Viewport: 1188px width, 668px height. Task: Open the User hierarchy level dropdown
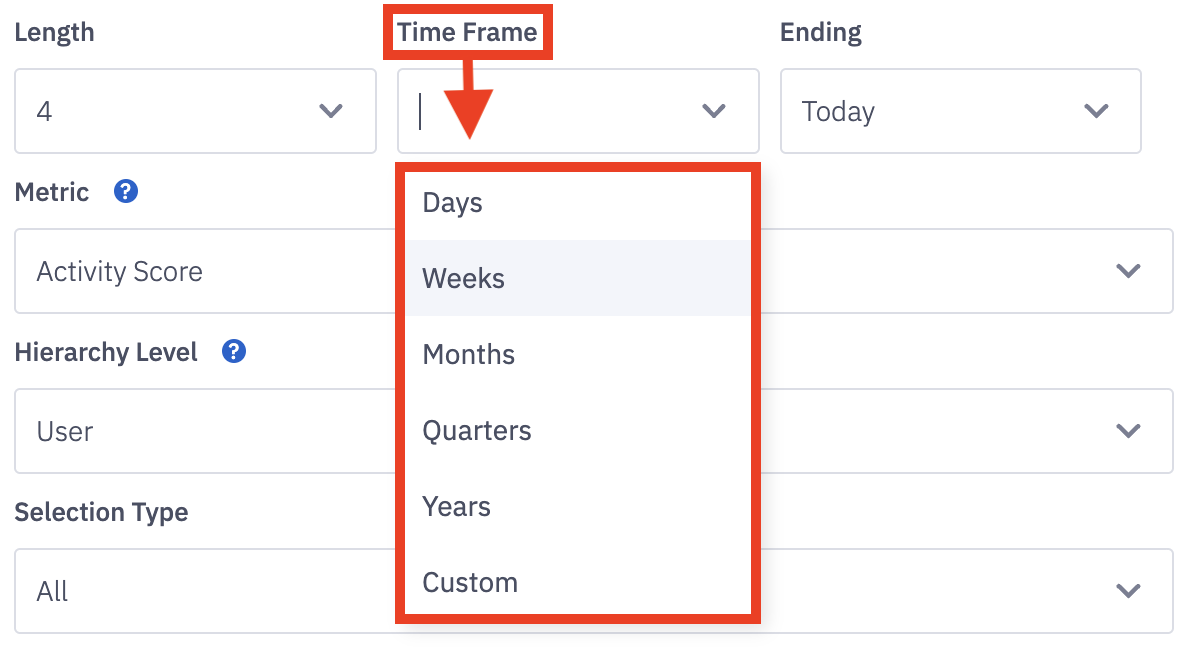click(x=594, y=431)
